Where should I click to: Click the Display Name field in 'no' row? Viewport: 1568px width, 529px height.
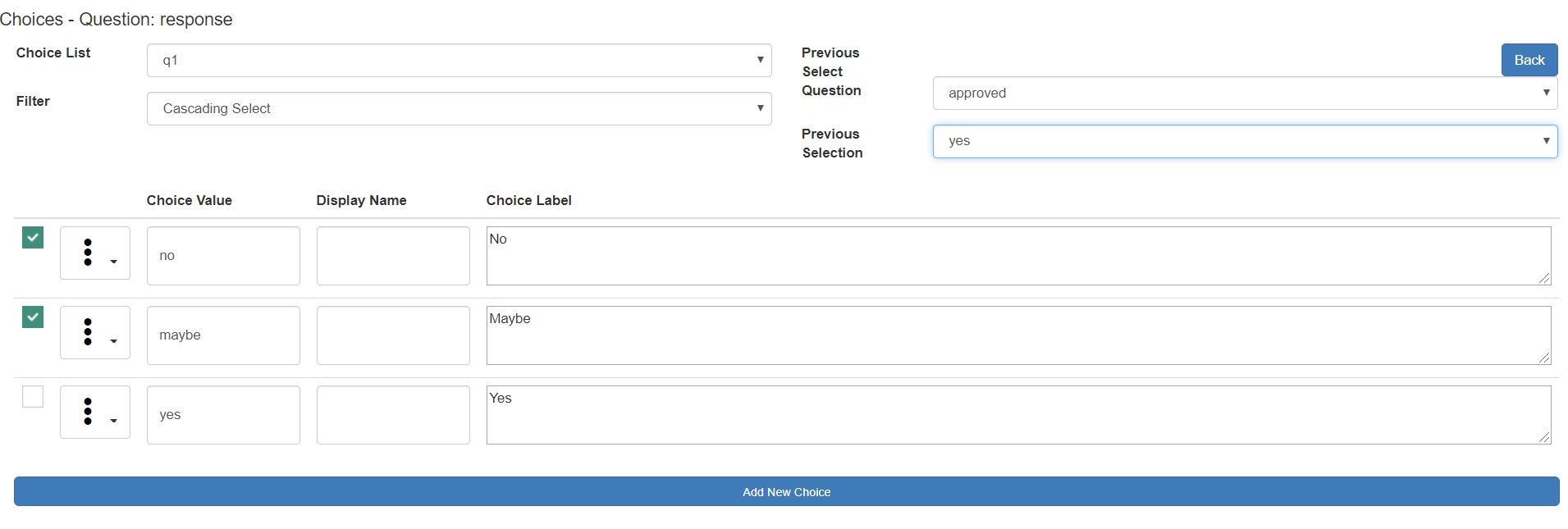click(393, 256)
